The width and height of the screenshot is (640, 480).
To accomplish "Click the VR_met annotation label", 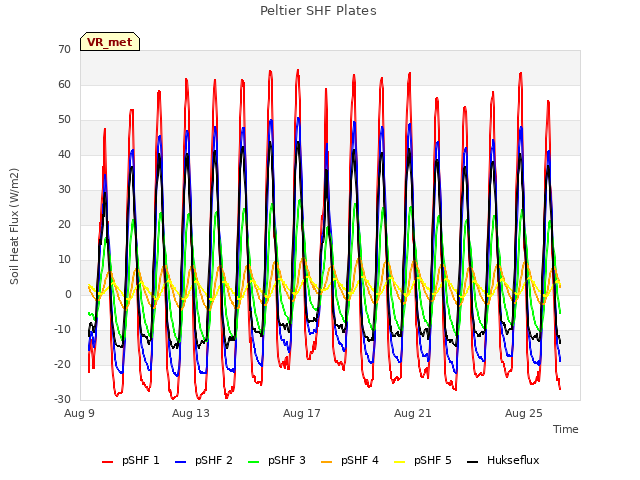I will (110, 42).
